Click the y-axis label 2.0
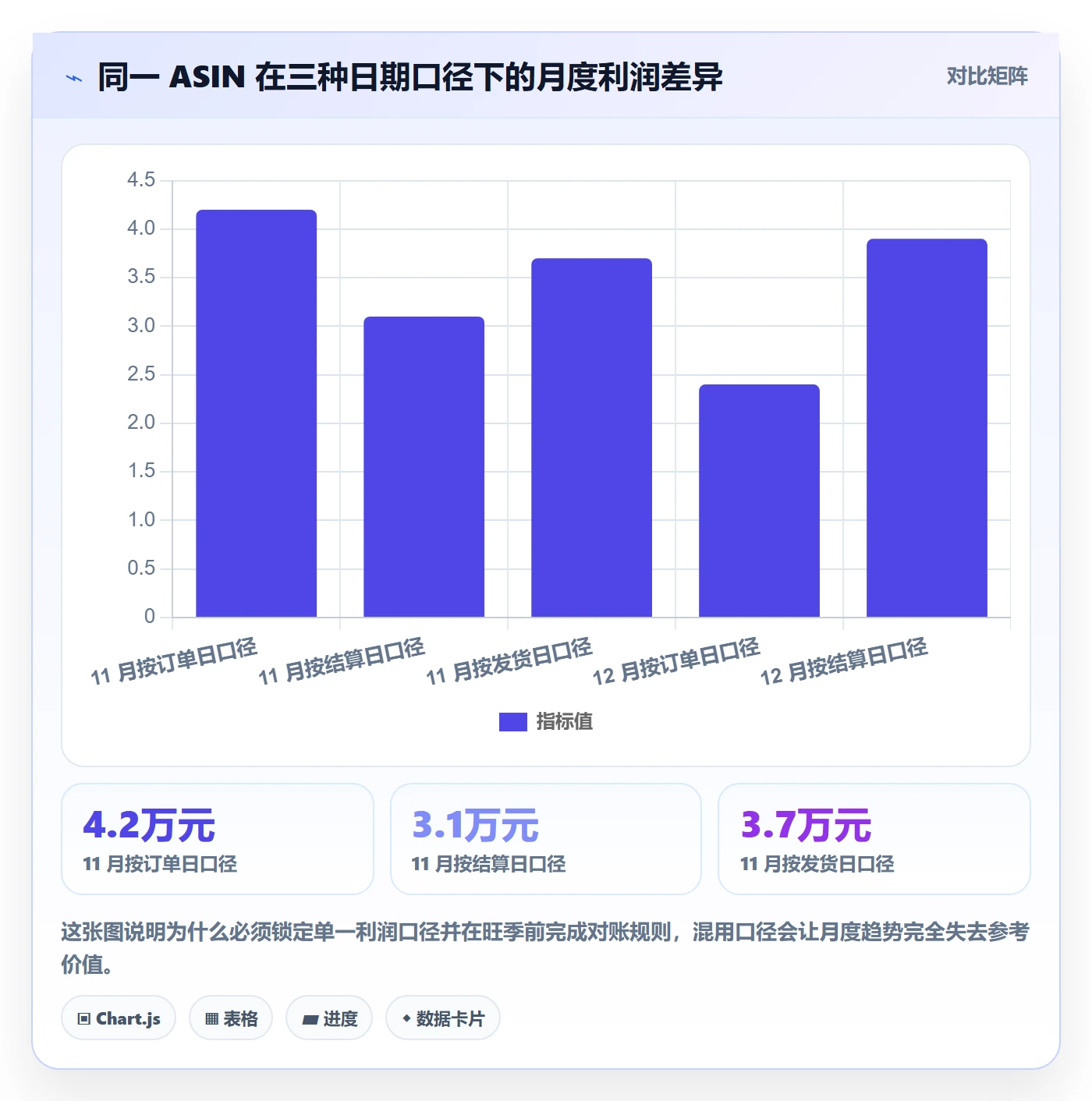The height and width of the screenshot is (1101, 1092). (x=141, y=423)
